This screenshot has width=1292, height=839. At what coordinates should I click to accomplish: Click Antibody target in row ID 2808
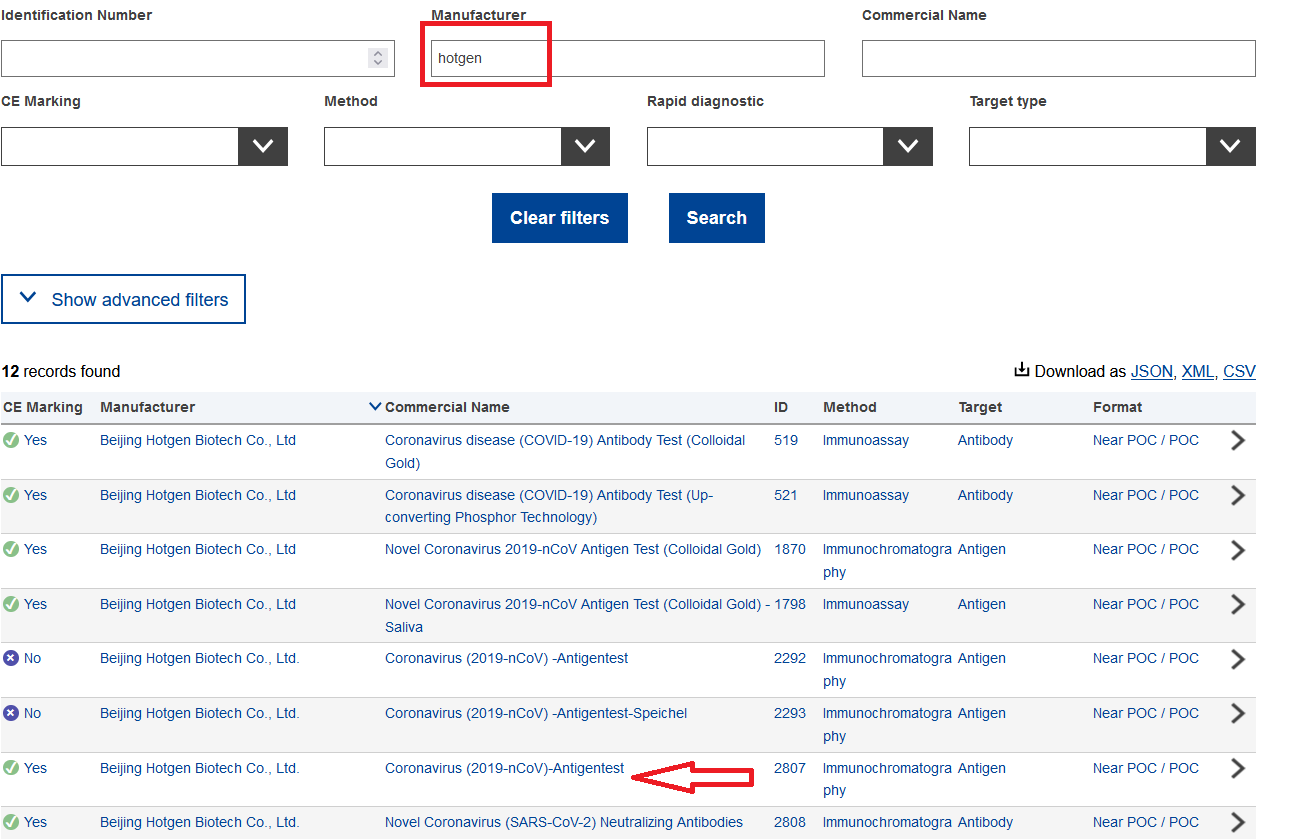tap(985, 822)
